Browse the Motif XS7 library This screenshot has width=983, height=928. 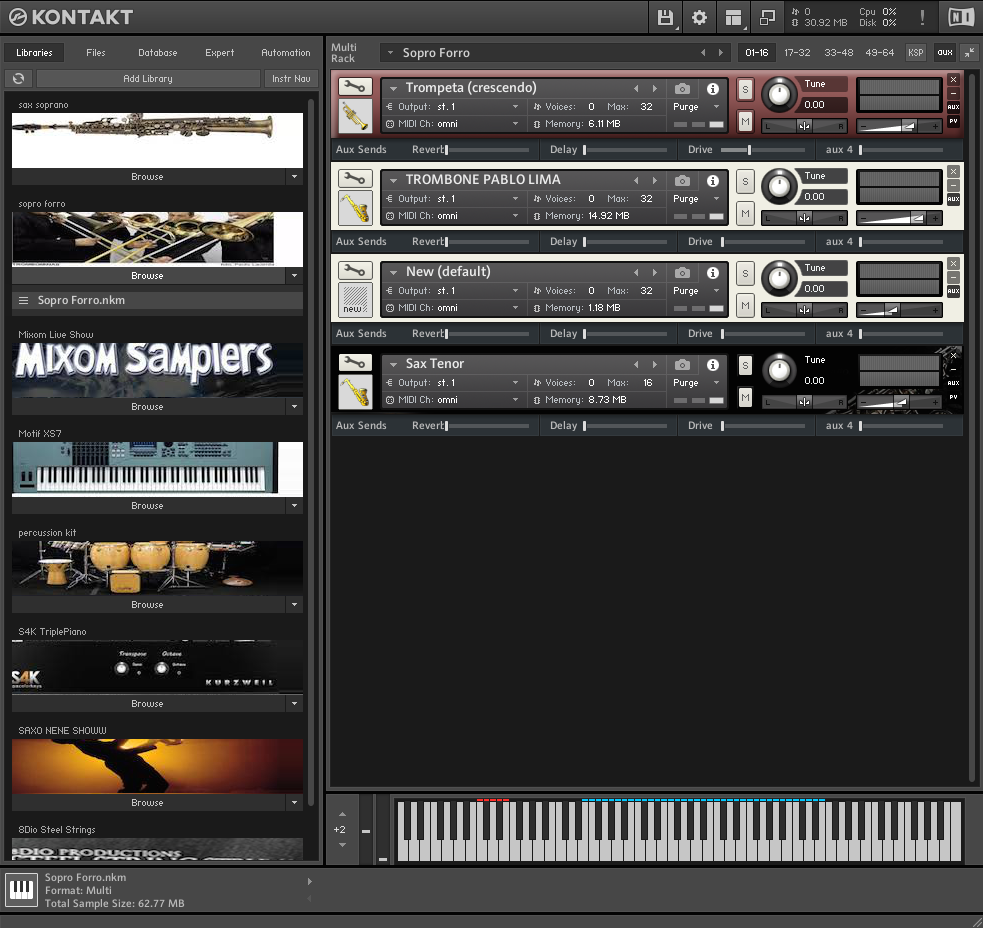click(148, 505)
